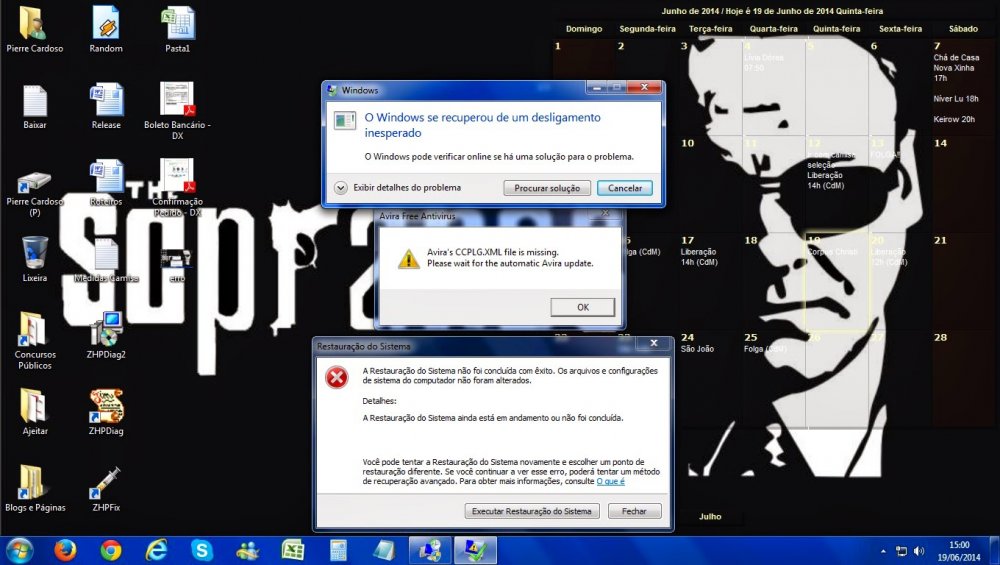Click Executar Restauração do Sistema button

click(532, 511)
